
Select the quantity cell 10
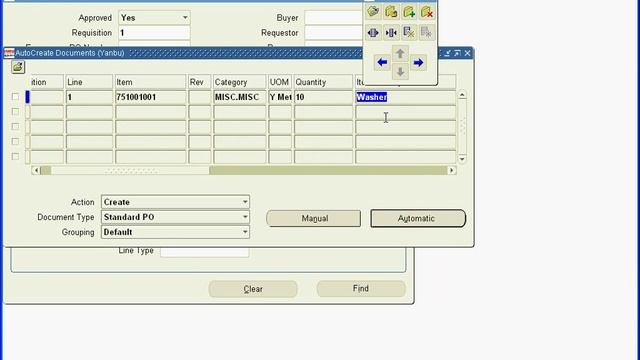tap(323, 97)
